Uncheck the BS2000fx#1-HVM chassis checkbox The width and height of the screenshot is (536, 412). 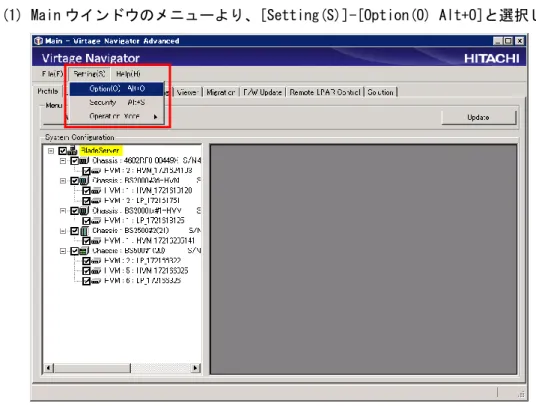pyautogui.click(x=75, y=211)
